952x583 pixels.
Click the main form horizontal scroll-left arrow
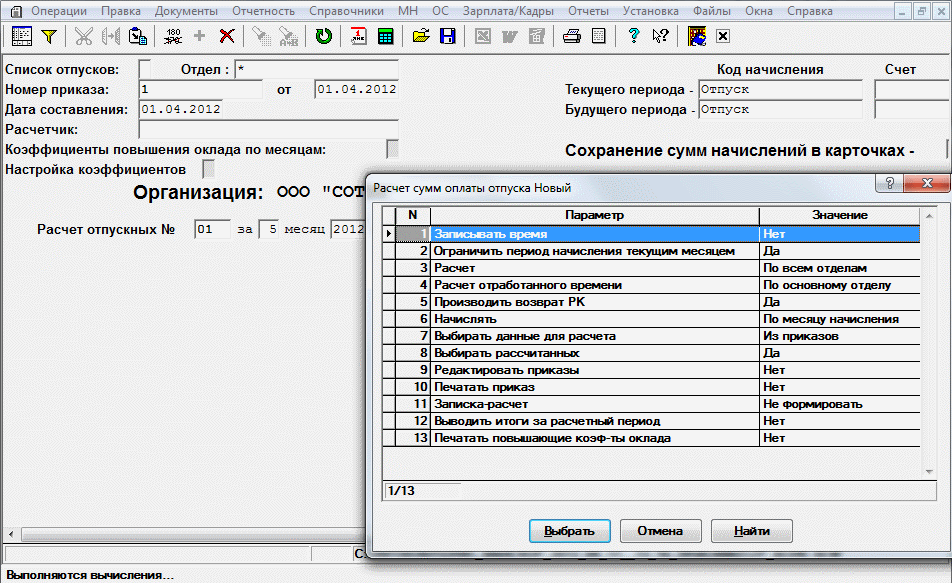coord(11,534)
